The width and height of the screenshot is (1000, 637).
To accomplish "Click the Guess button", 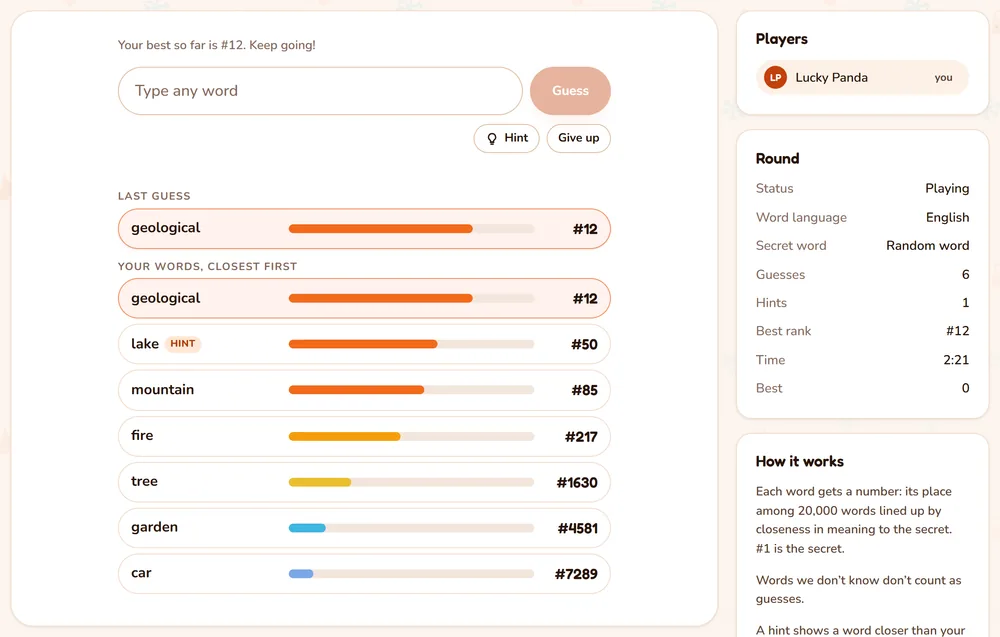I will pos(570,91).
